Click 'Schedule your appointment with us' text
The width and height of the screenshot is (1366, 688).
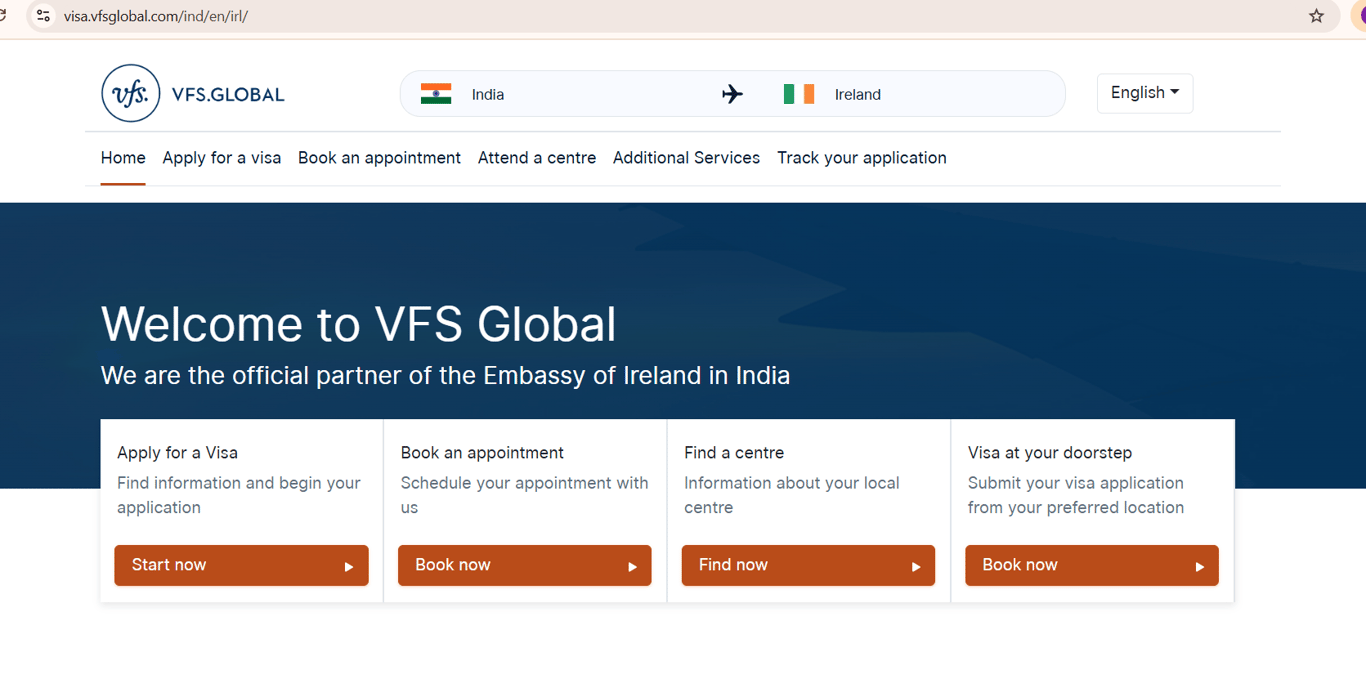(525, 495)
